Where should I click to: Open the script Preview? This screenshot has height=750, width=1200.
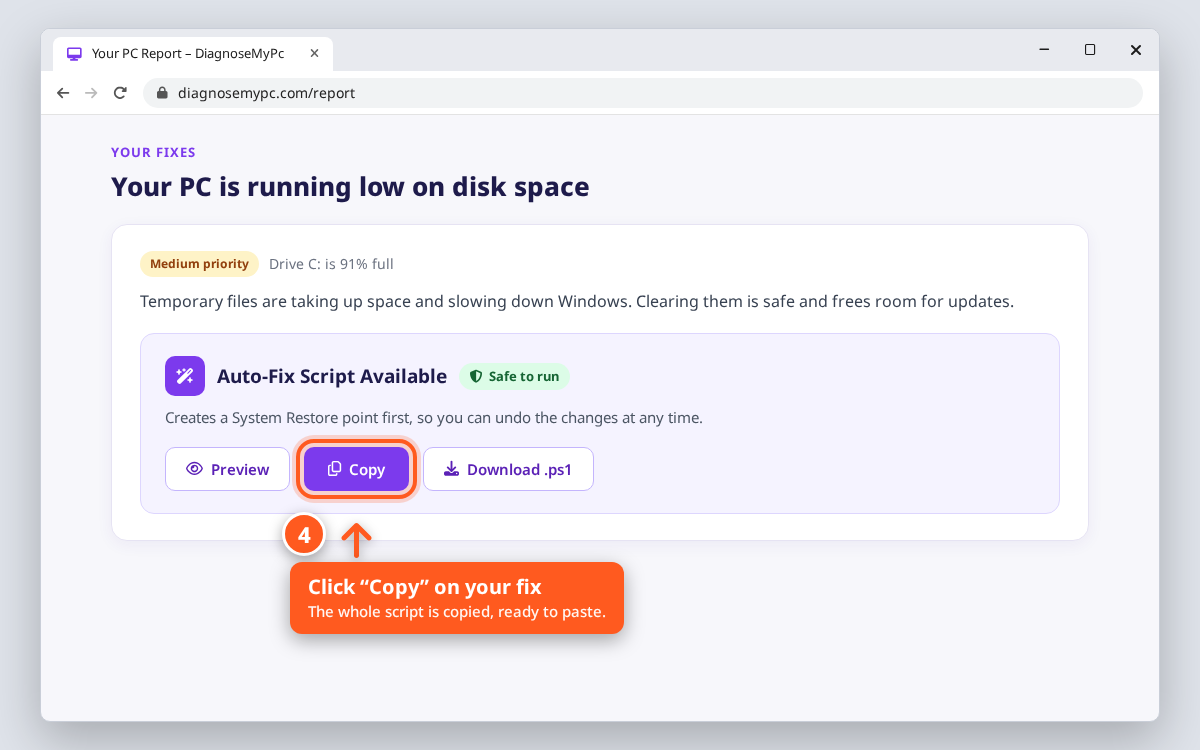227,469
